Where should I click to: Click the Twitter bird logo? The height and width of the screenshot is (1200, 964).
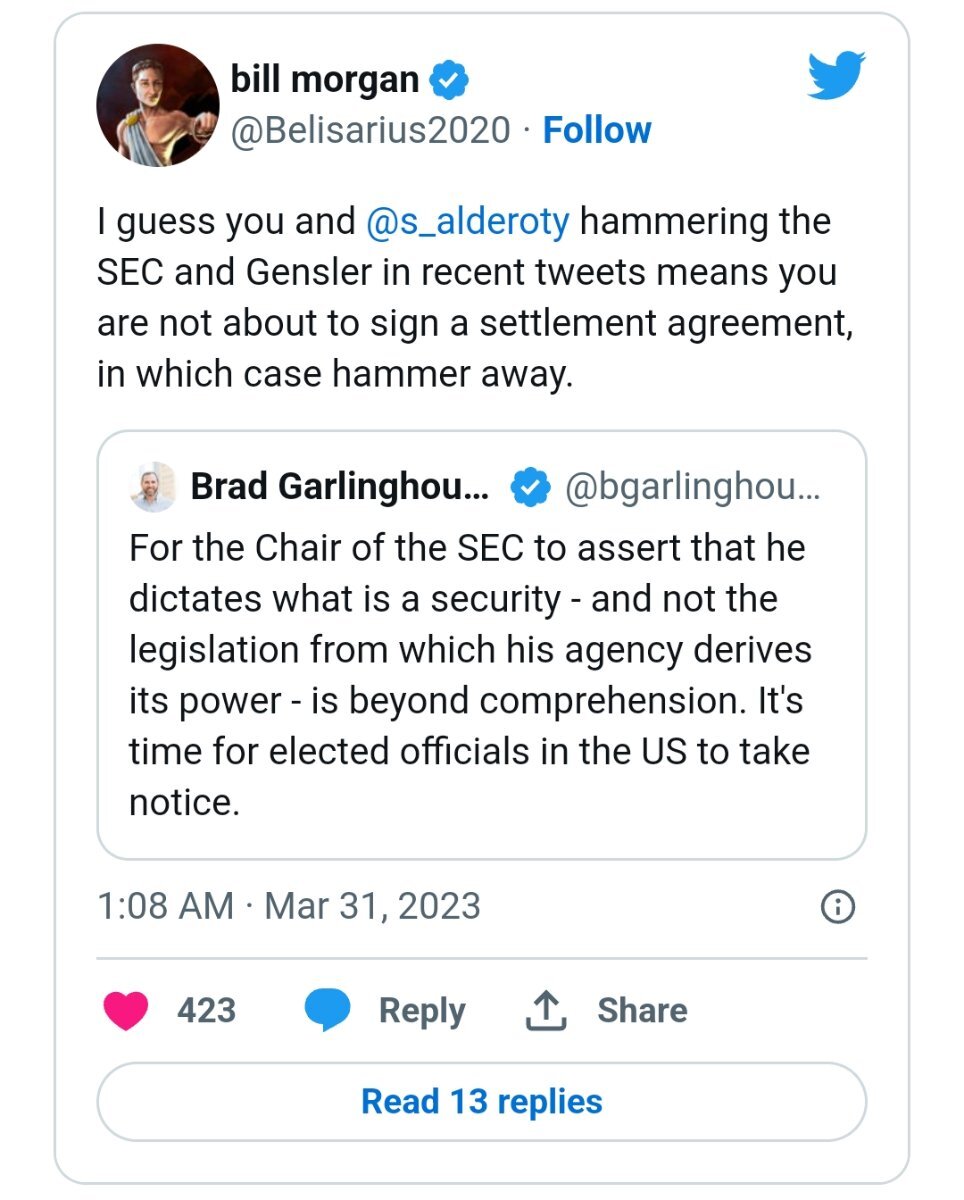click(836, 76)
